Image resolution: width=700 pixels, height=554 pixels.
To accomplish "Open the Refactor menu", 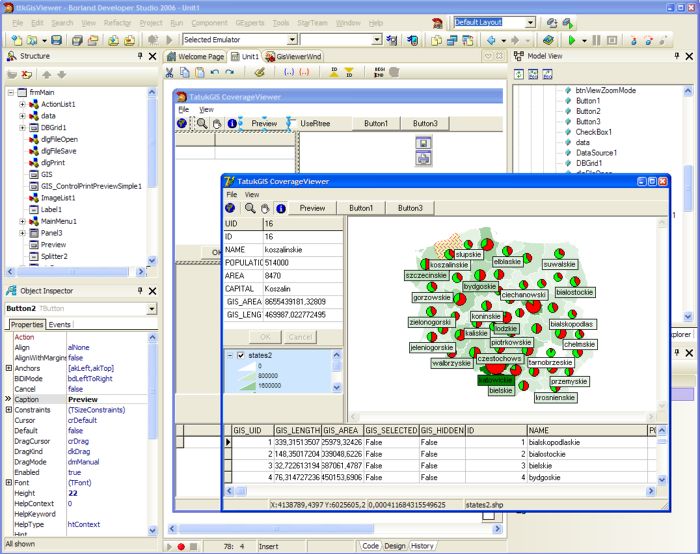I will coord(117,23).
